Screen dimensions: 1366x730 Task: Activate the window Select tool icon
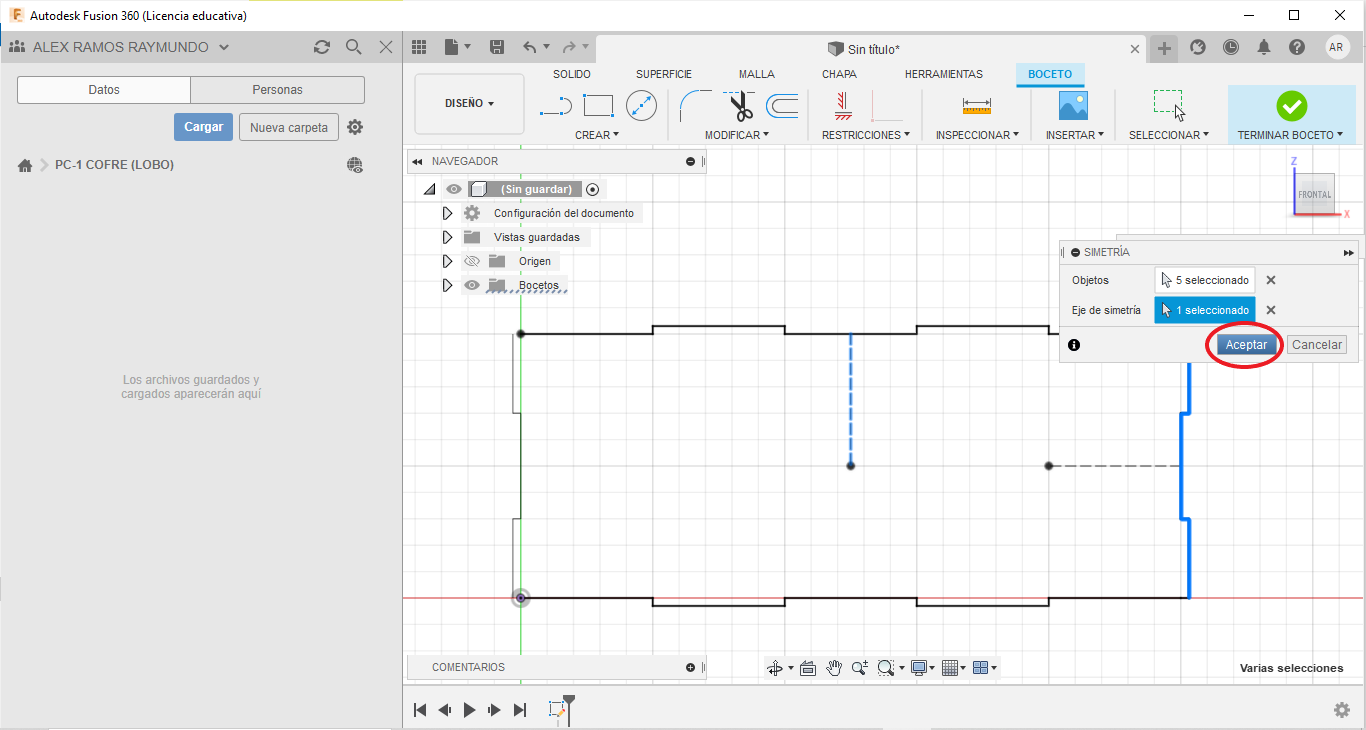1169,106
